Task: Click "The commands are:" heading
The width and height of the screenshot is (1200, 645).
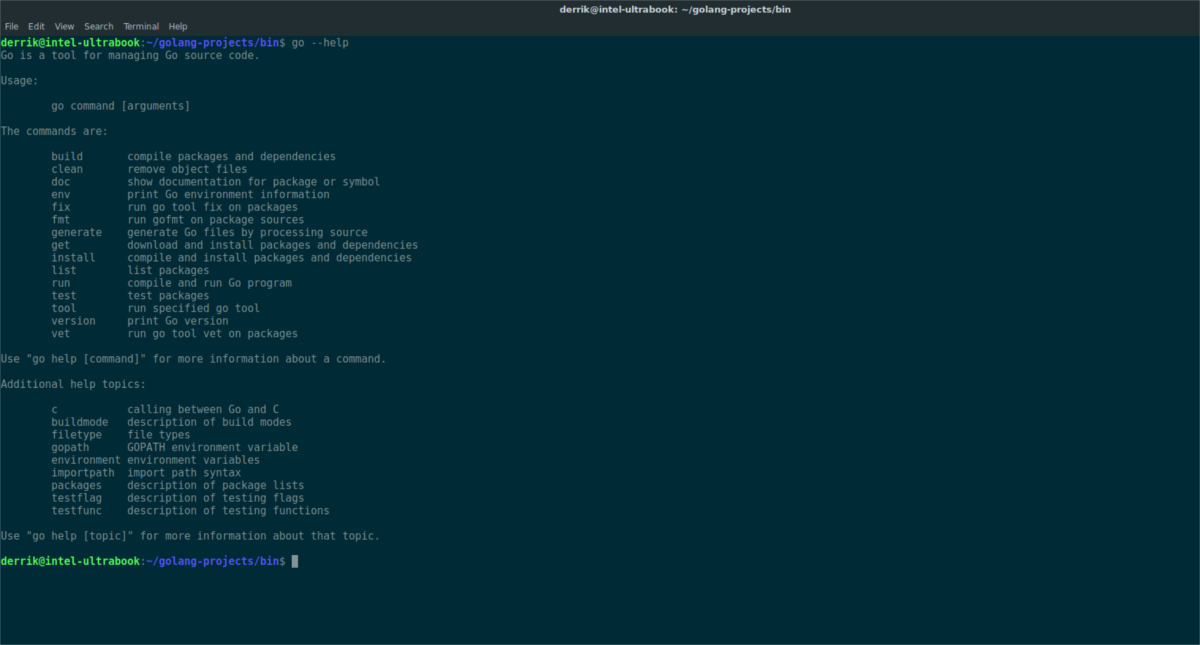Action: coord(54,131)
